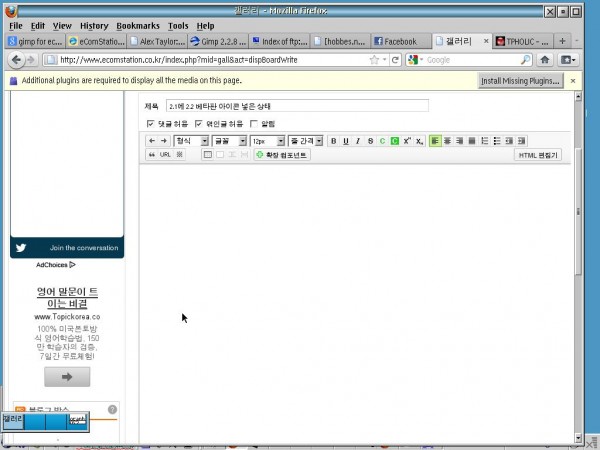Toggle bold formatting in editor
This screenshot has width=600, height=450.
pos(333,141)
